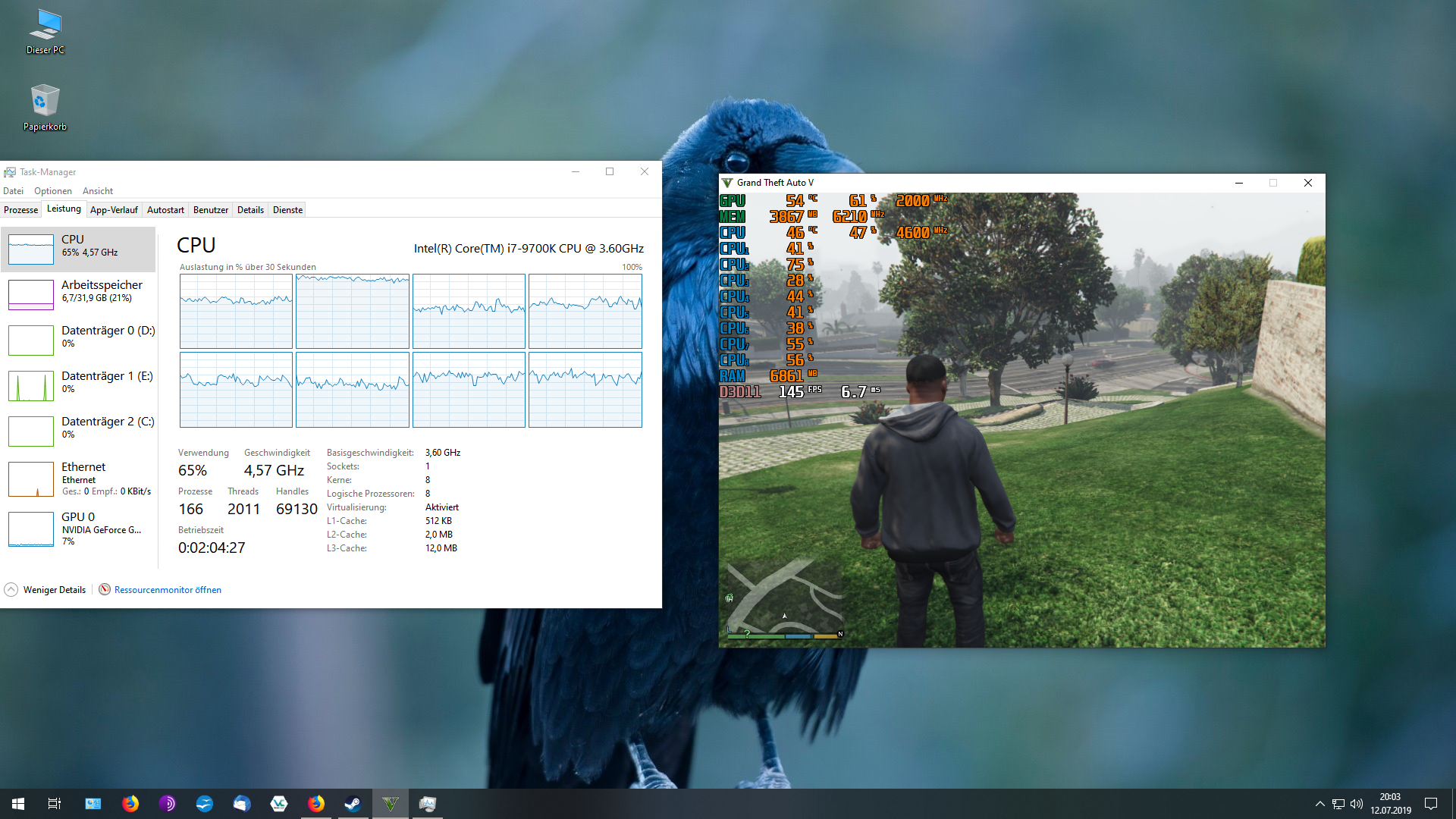This screenshot has height=819, width=1456.
Task: Open the purple Tor Browser taskbar icon
Action: coord(168,804)
